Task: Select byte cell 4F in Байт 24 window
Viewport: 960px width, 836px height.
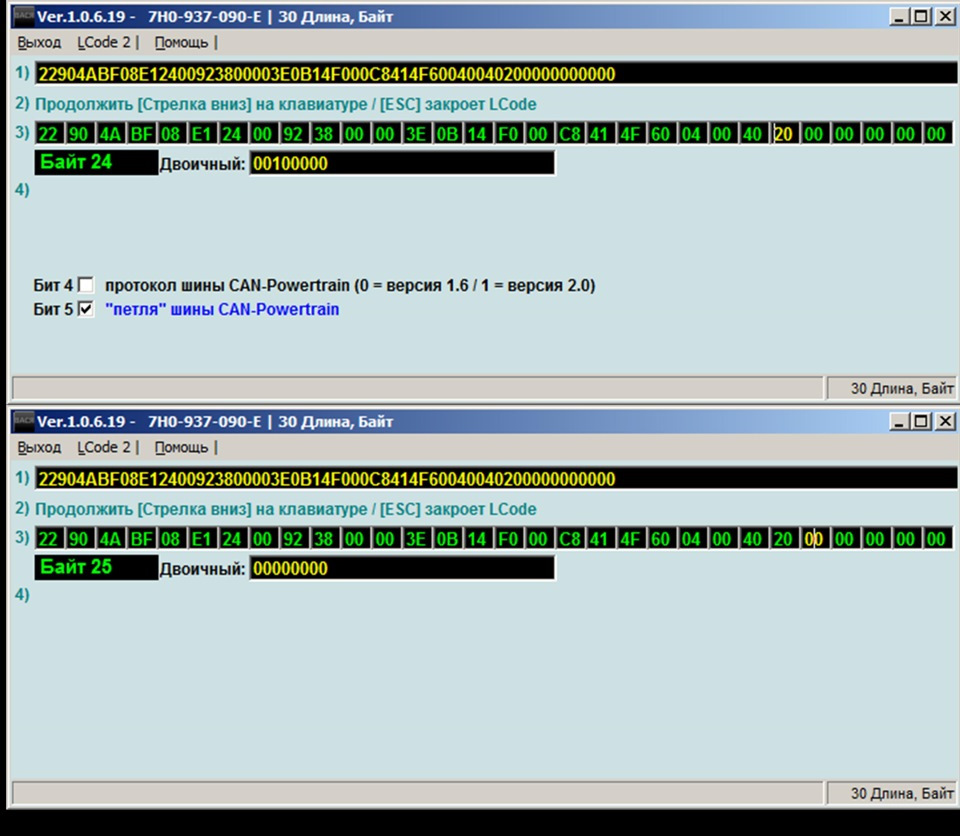Action: pos(631,134)
